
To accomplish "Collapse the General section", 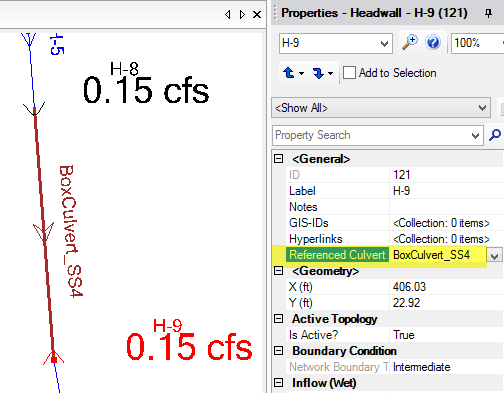I will coord(278,159).
